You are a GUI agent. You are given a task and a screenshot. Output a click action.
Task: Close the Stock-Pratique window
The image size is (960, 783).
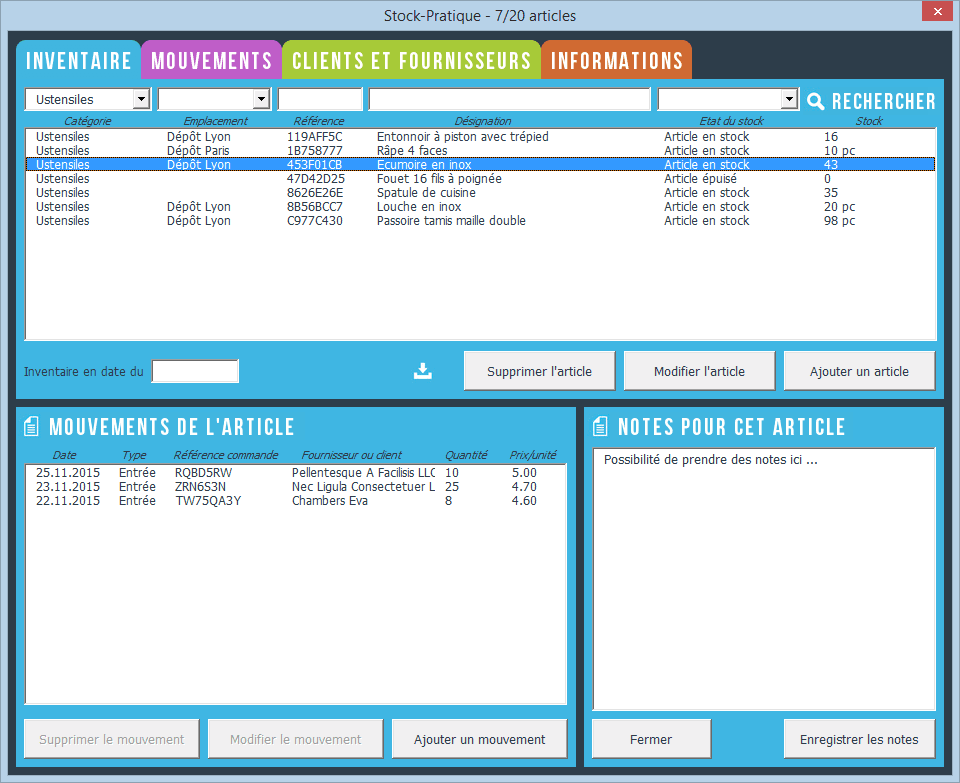point(937,12)
